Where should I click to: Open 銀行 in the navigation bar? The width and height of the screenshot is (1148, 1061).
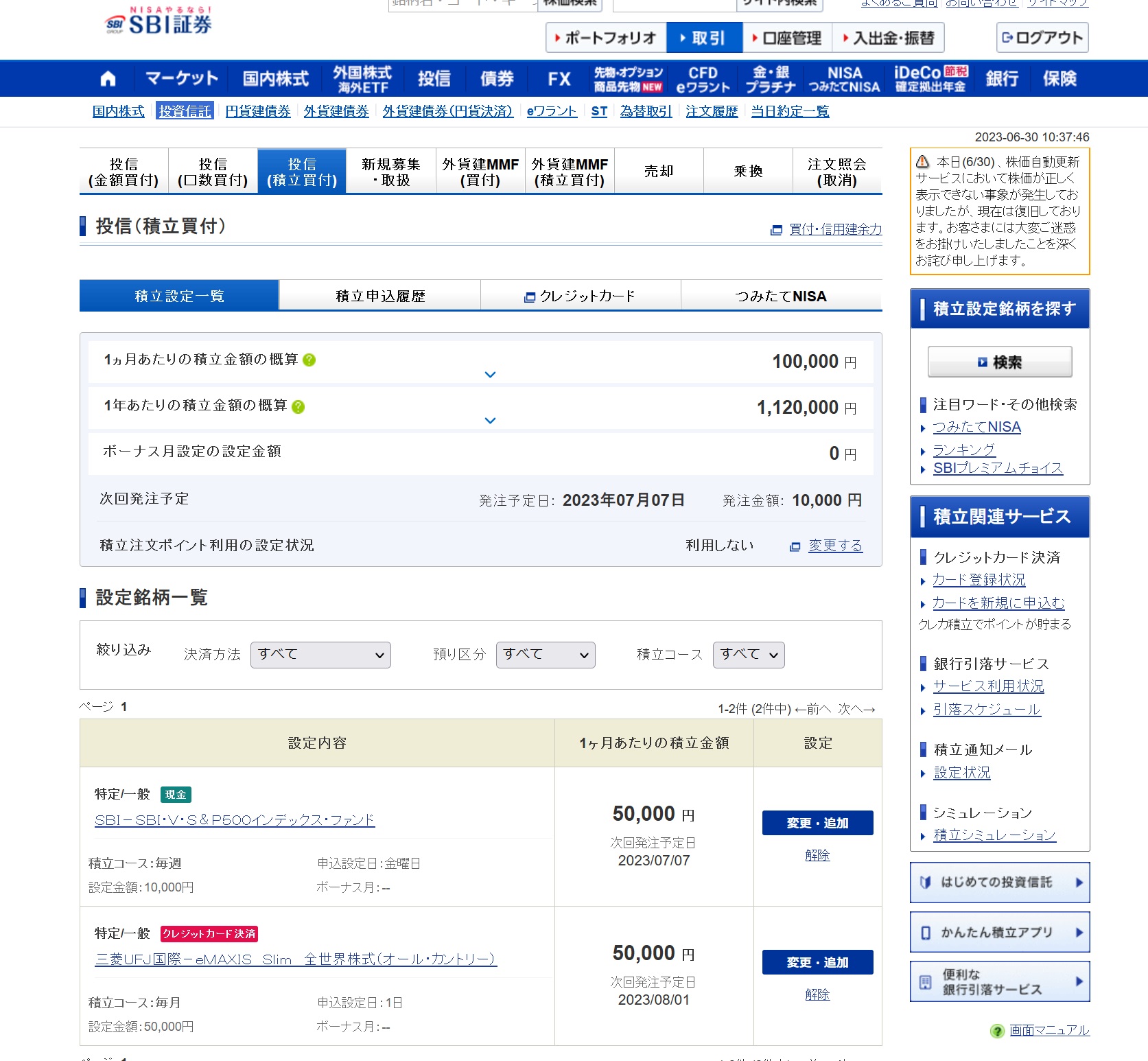tap(1002, 79)
